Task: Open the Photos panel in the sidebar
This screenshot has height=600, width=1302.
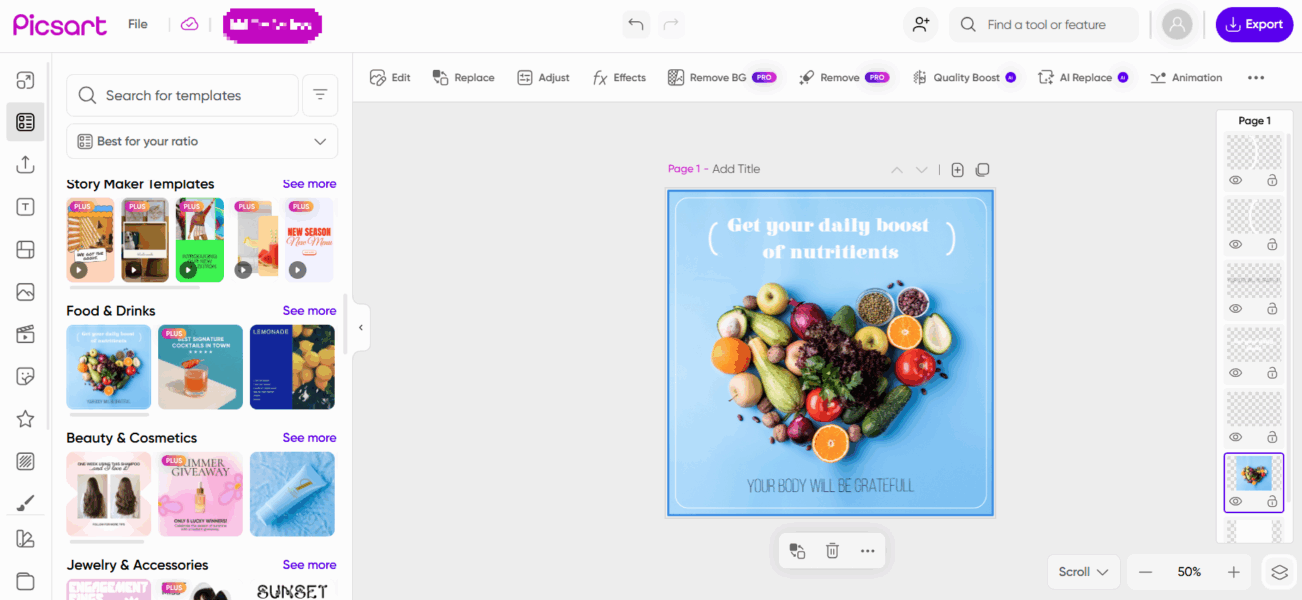Action: [25, 291]
